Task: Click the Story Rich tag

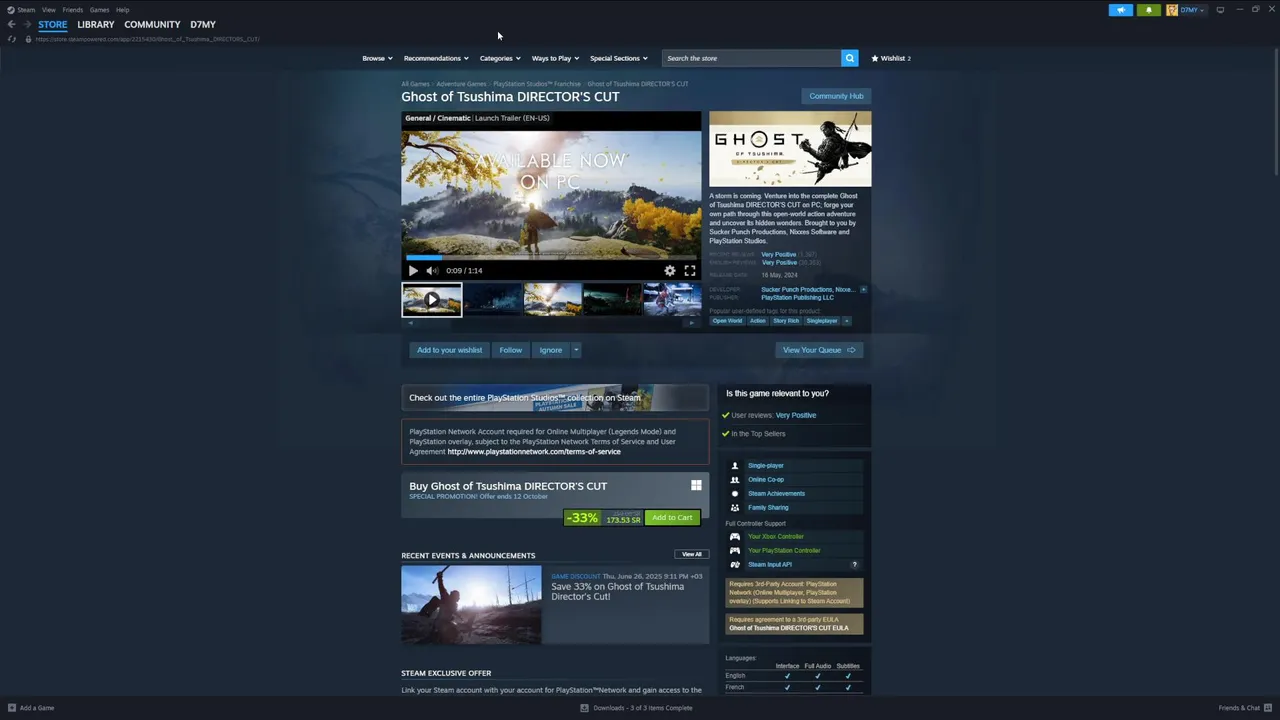Action: click(786, 321)
